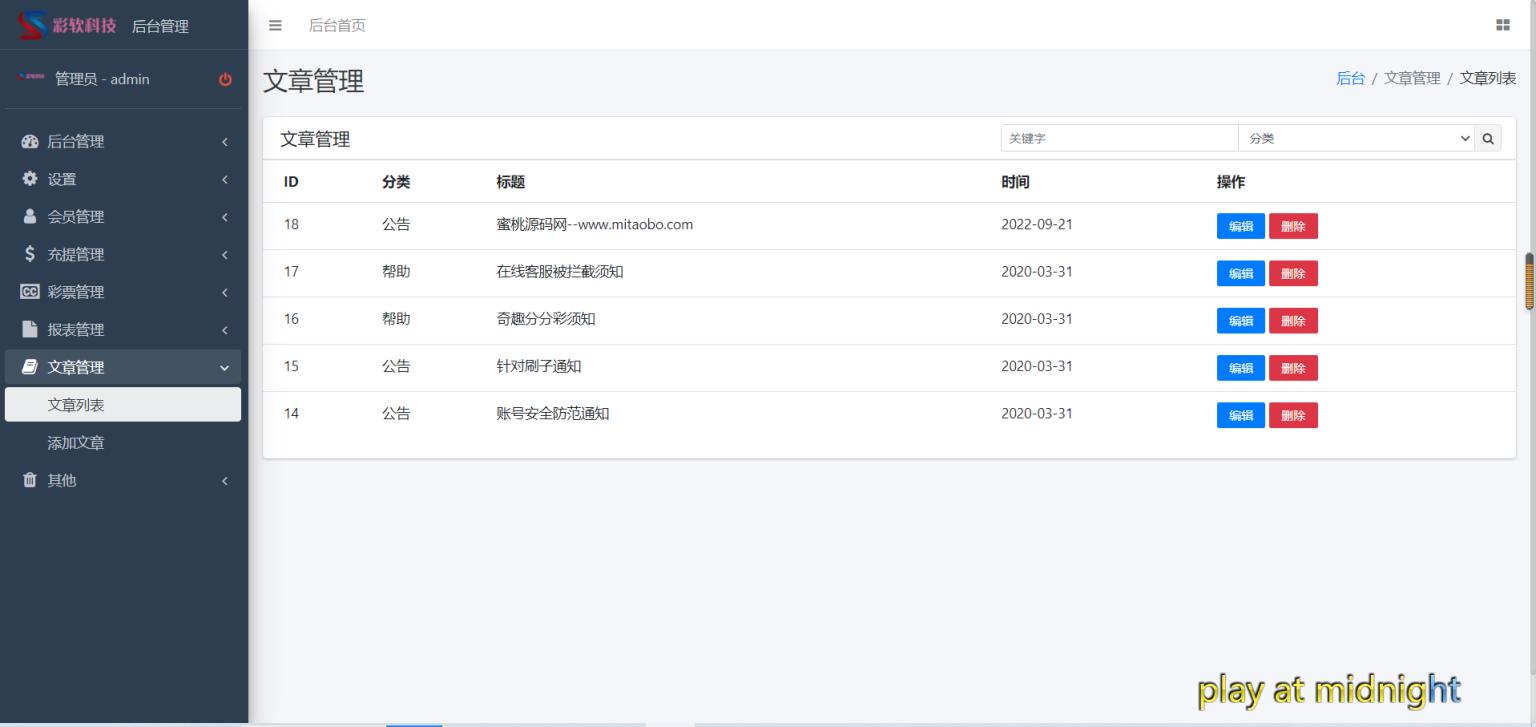Viewport: 1536px width, 727px height.
Task: Toggle the grid layout icon at top right
Action: [x=1502, y=24]
